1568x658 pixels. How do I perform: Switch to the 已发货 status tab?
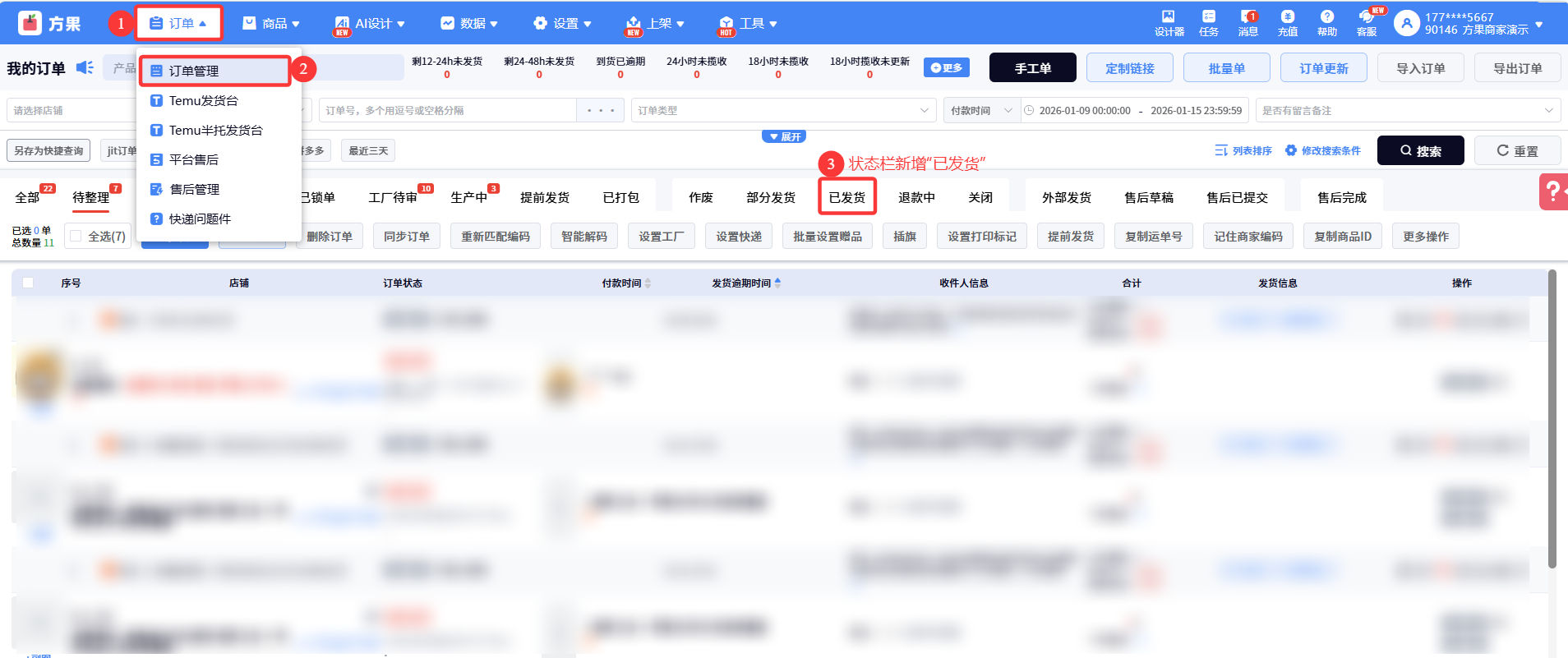[x=847, y=197]
